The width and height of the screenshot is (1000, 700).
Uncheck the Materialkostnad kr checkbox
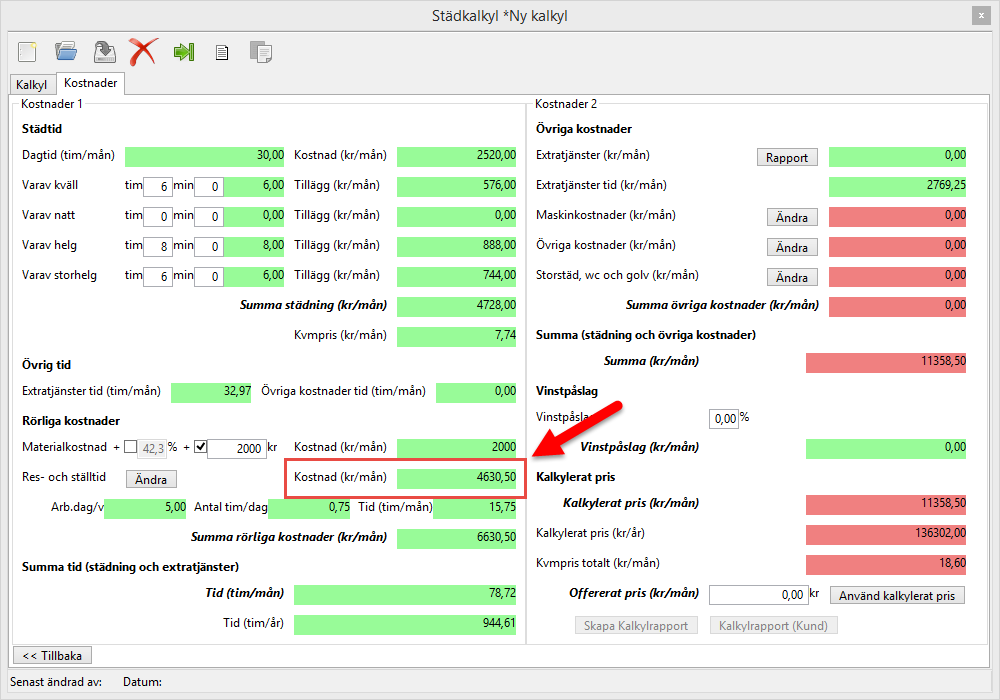point(199,447)
